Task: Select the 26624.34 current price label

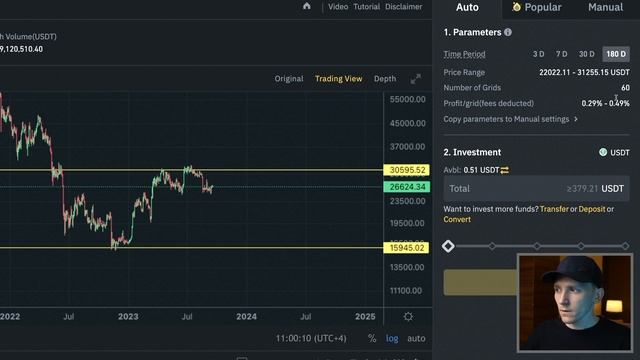Action: coord(407,187)
